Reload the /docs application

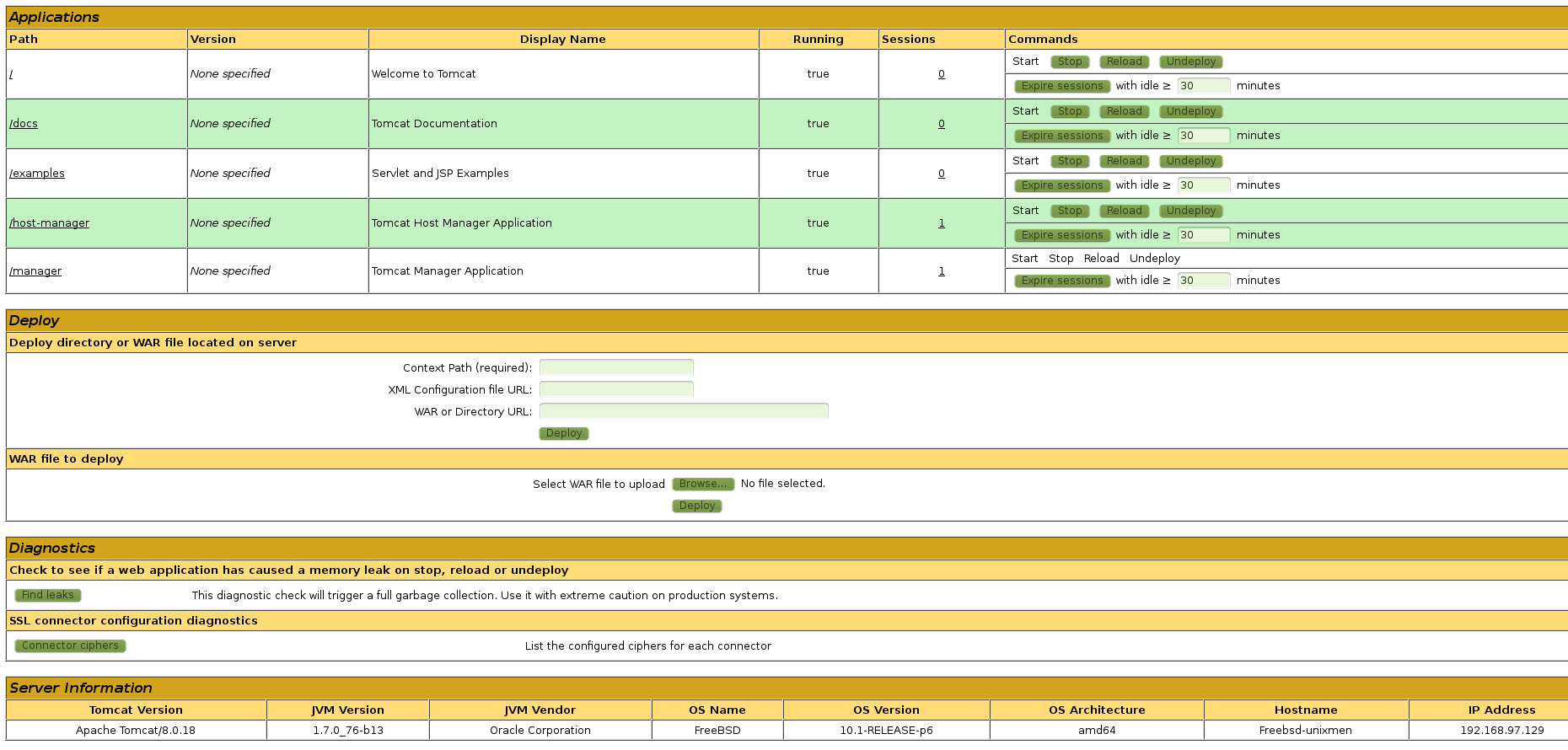(x=1124, y=111)
